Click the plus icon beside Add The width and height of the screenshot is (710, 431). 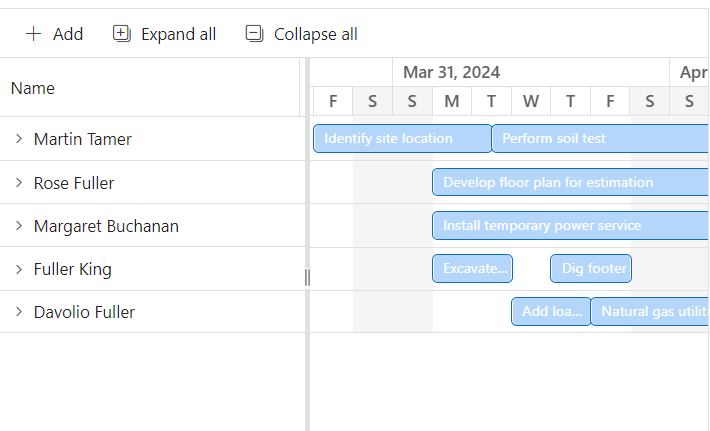(x=34, y=34)
